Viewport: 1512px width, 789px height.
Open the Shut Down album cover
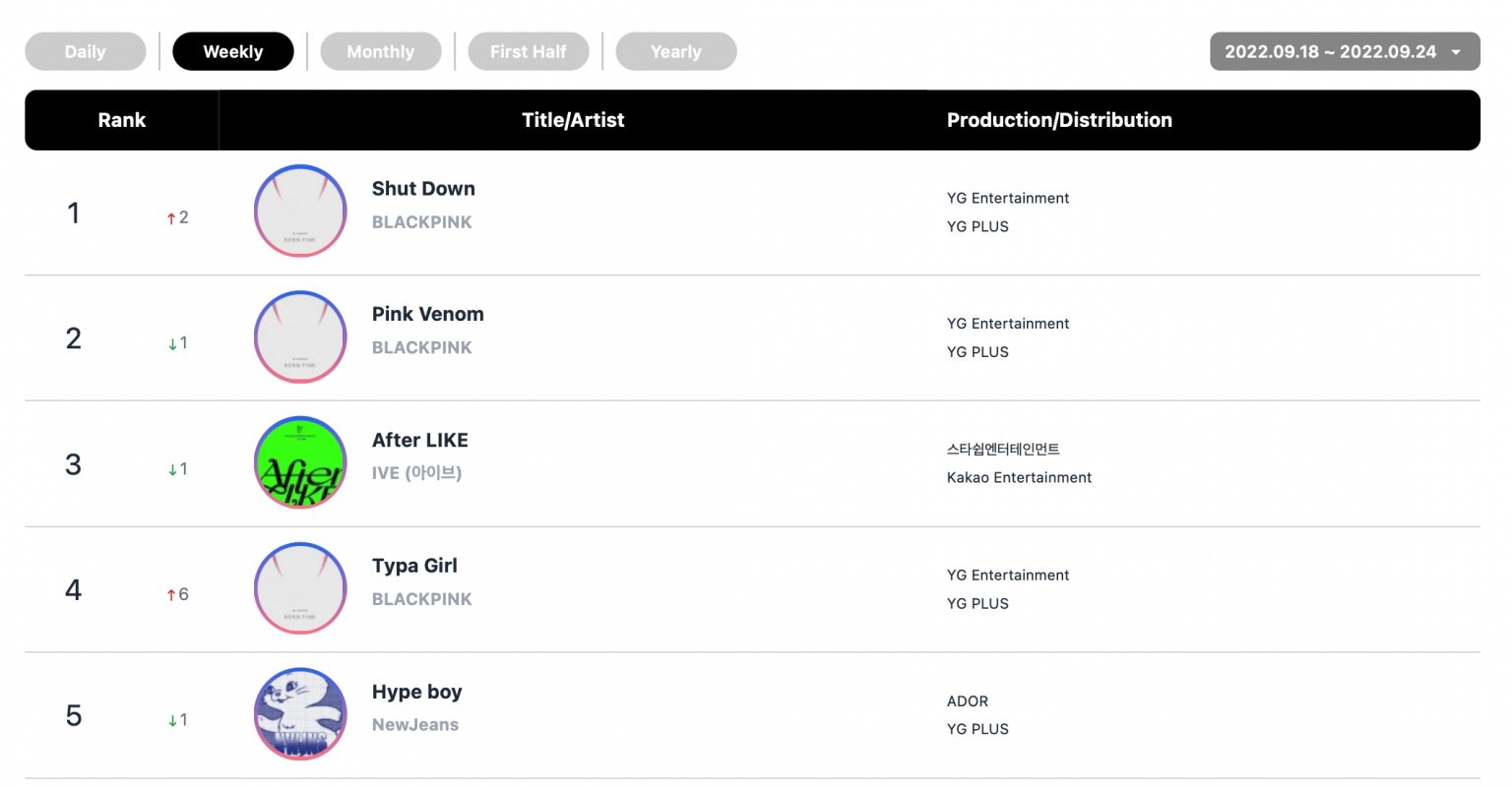tap(300, 212)
